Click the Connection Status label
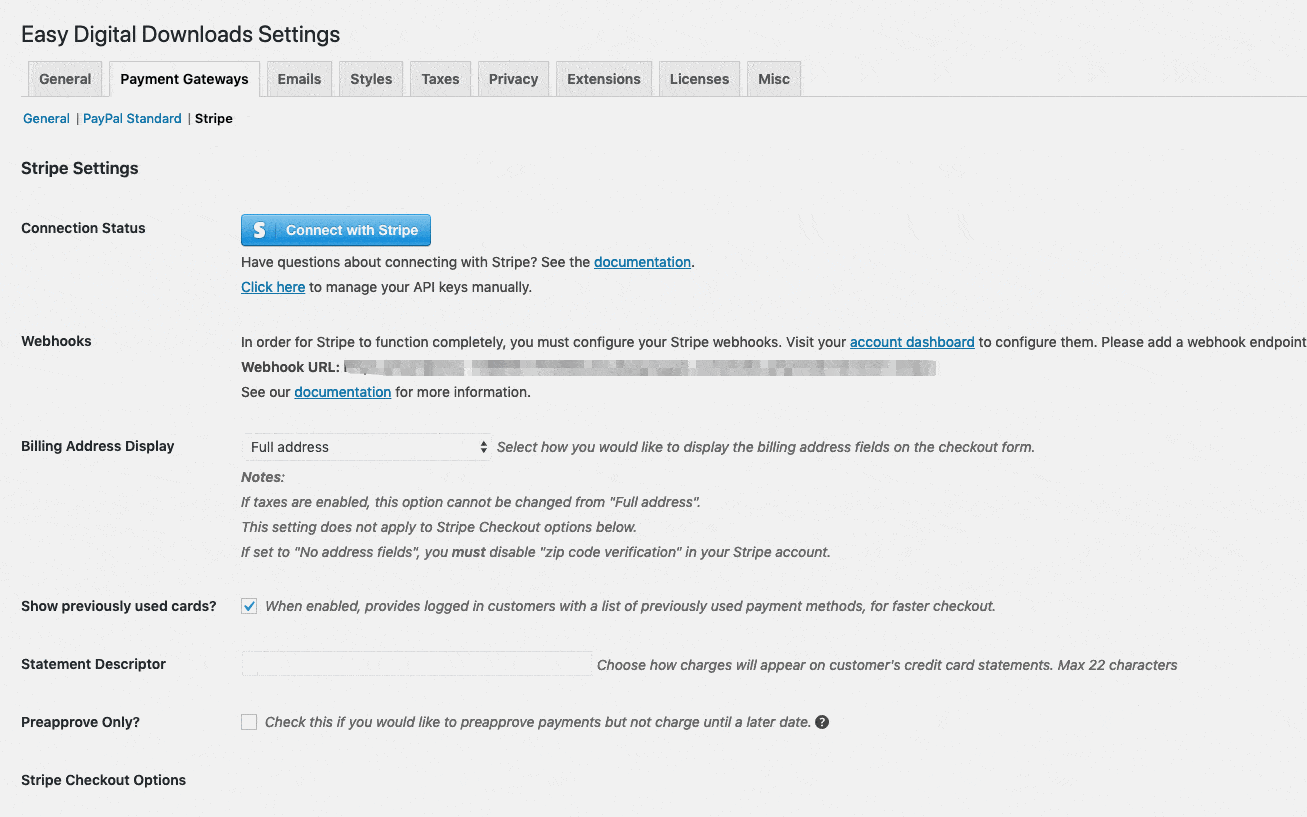The height and width of the screenshot is (817, 1307). (83, 228)
